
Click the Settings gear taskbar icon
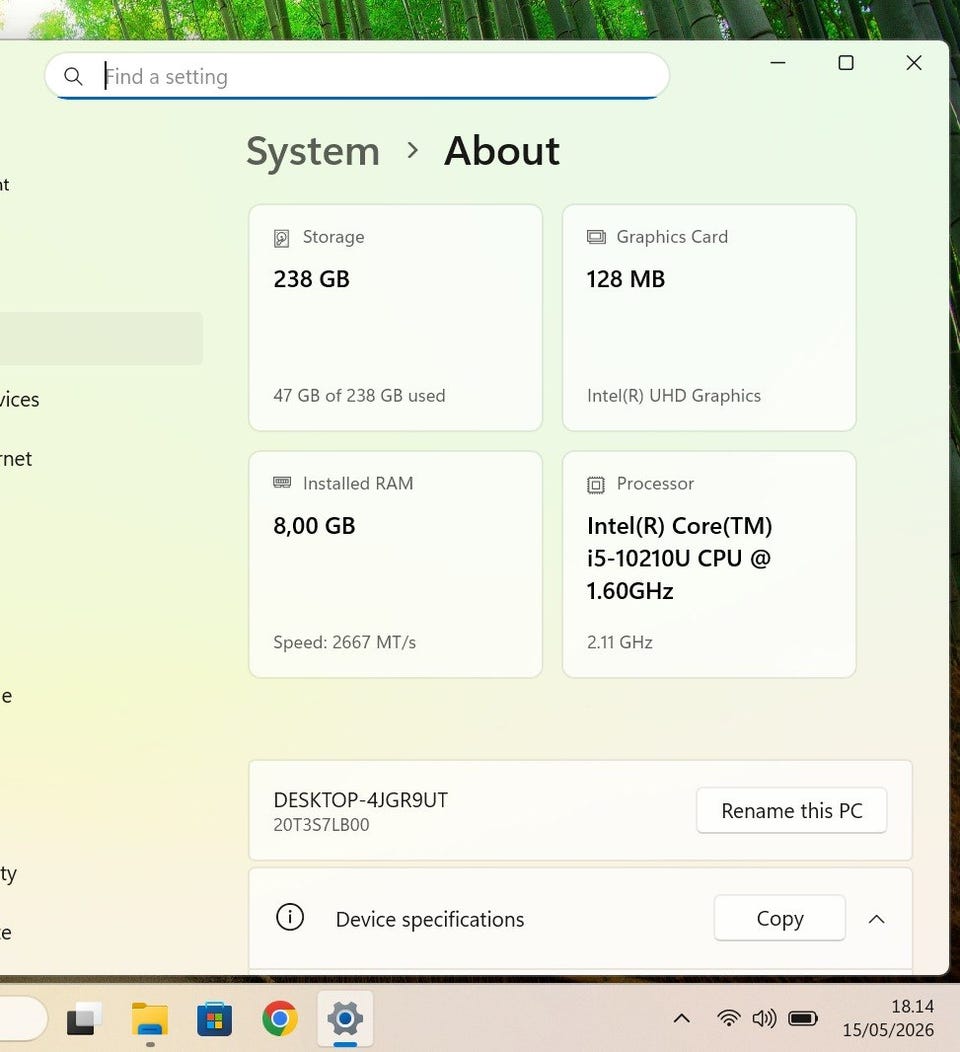tap(345, 1018)
